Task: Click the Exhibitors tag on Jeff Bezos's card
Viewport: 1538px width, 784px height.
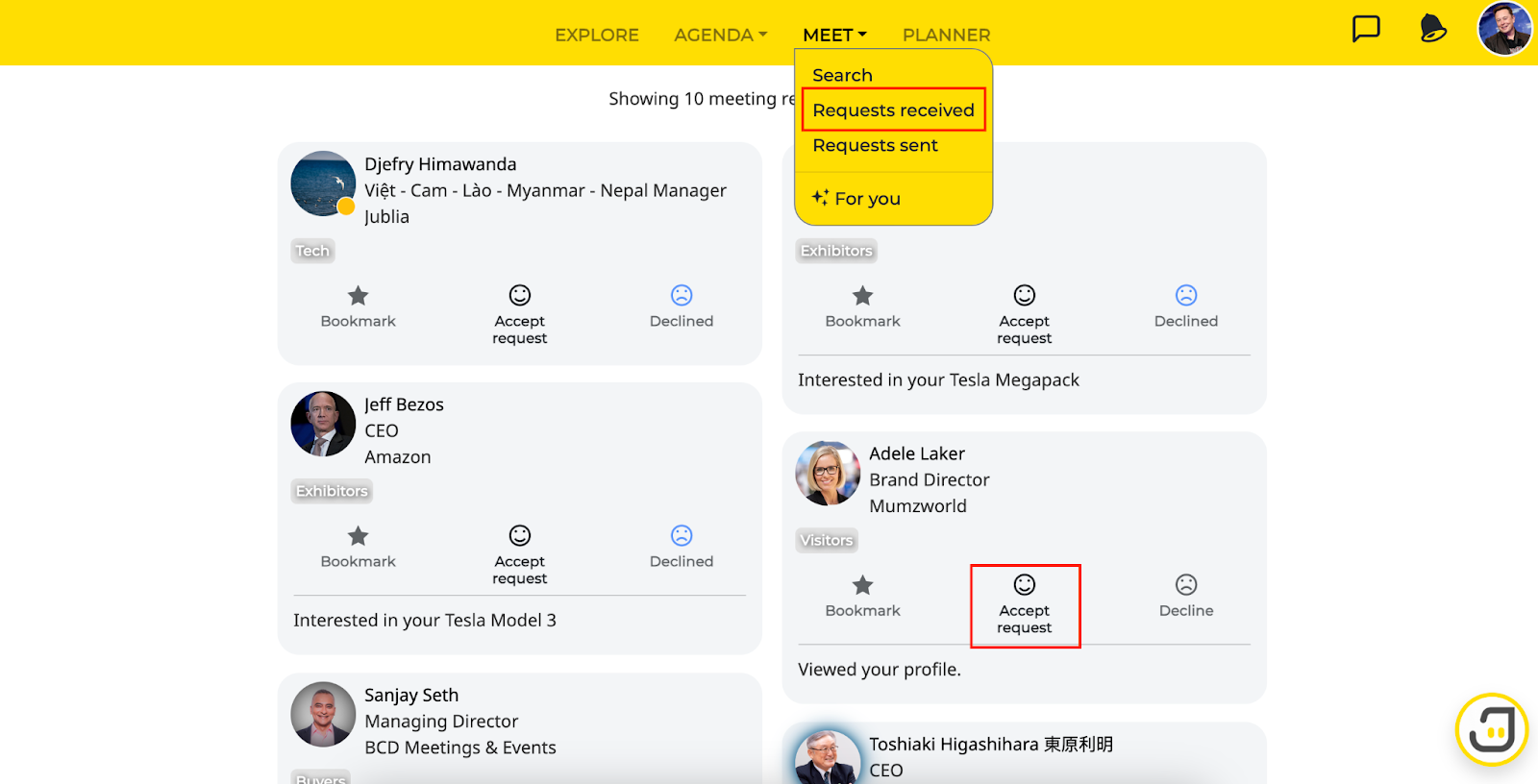Action: coord(332,491)
